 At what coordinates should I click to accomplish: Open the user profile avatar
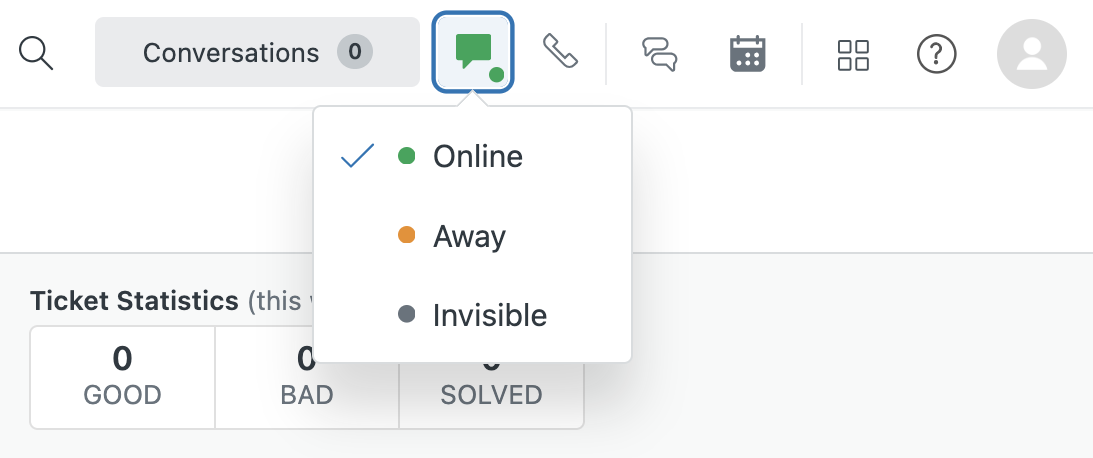[x=1032, y=54]
